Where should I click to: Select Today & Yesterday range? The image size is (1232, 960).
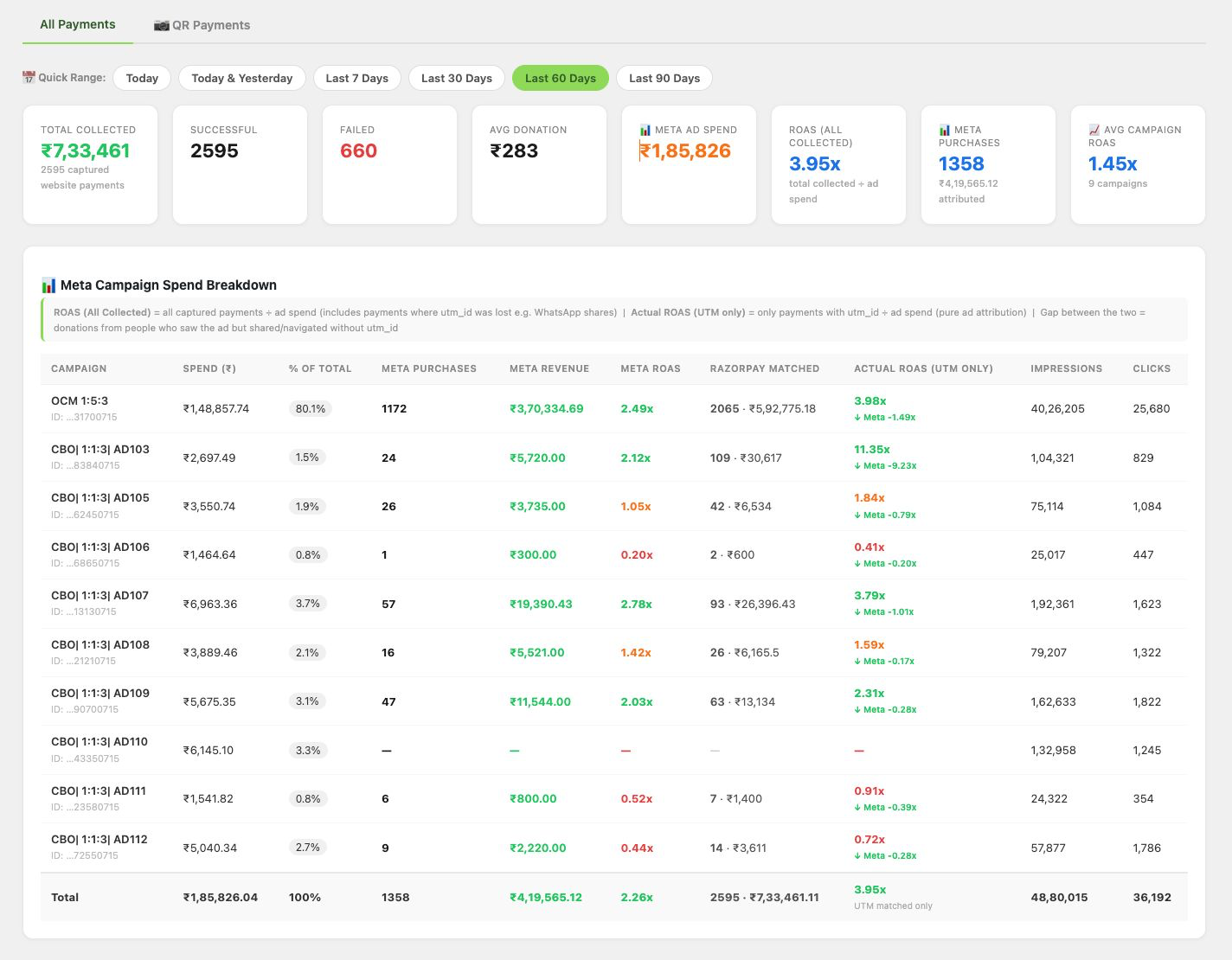(x=242, y=78)
